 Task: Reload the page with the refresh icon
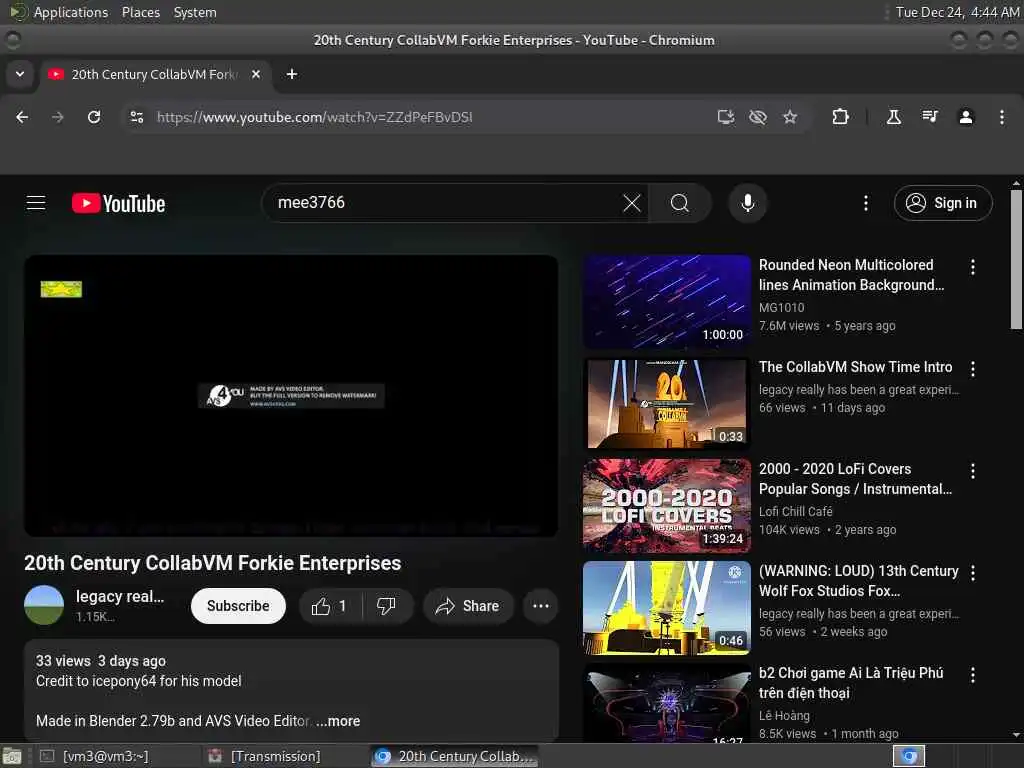94,117
